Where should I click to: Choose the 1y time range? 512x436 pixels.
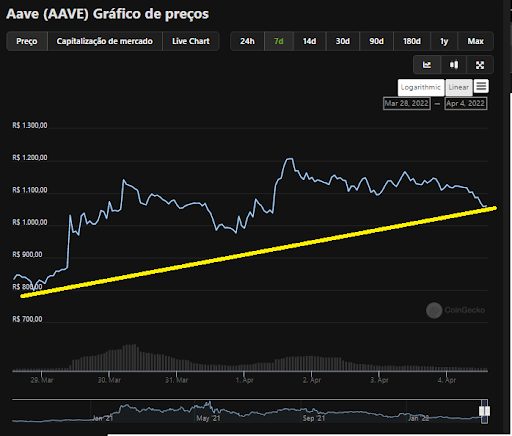[x=444, y=41]
